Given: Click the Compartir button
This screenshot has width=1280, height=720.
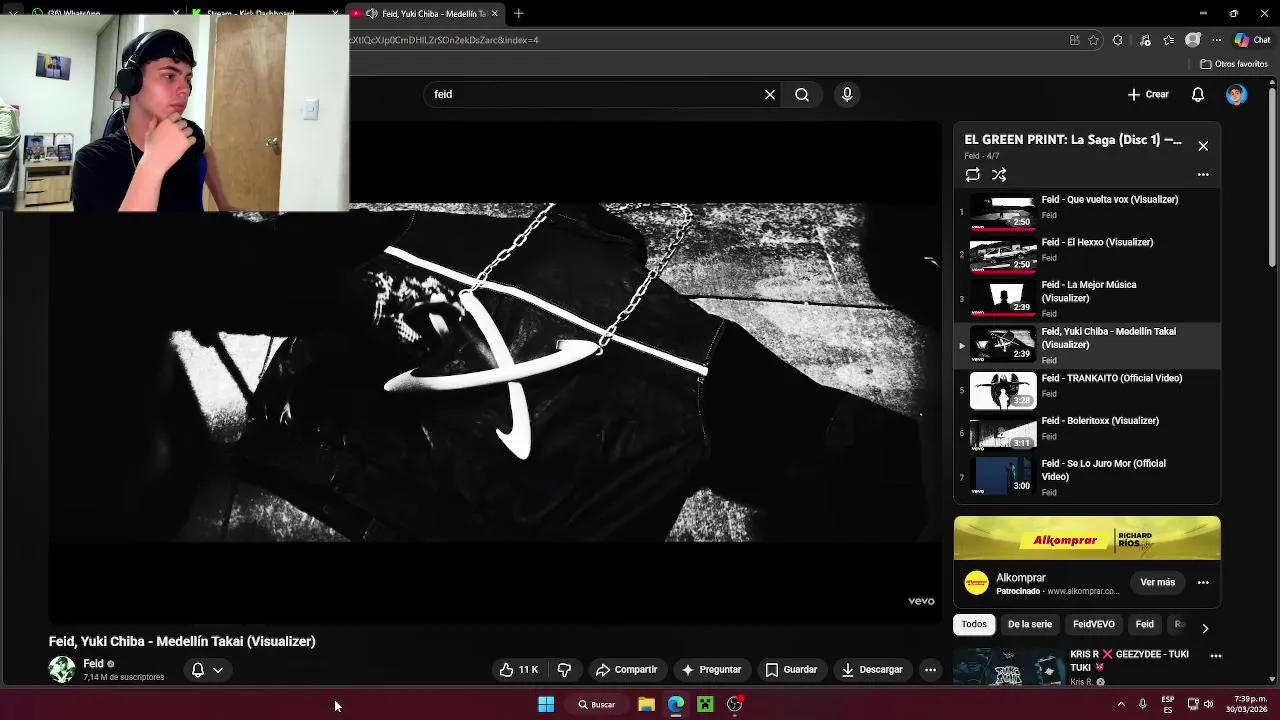Looking at the screenshot, I should pyautogui.click(x=626, y=670).
